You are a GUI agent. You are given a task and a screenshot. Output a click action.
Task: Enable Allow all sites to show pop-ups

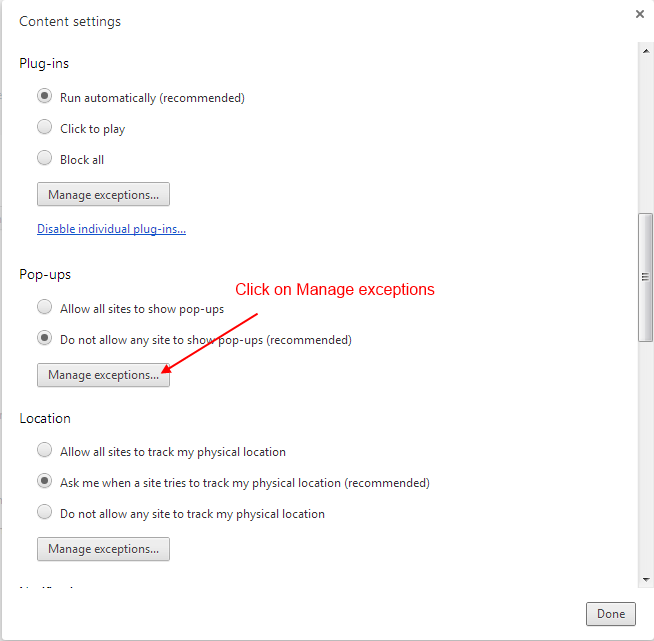44,308
